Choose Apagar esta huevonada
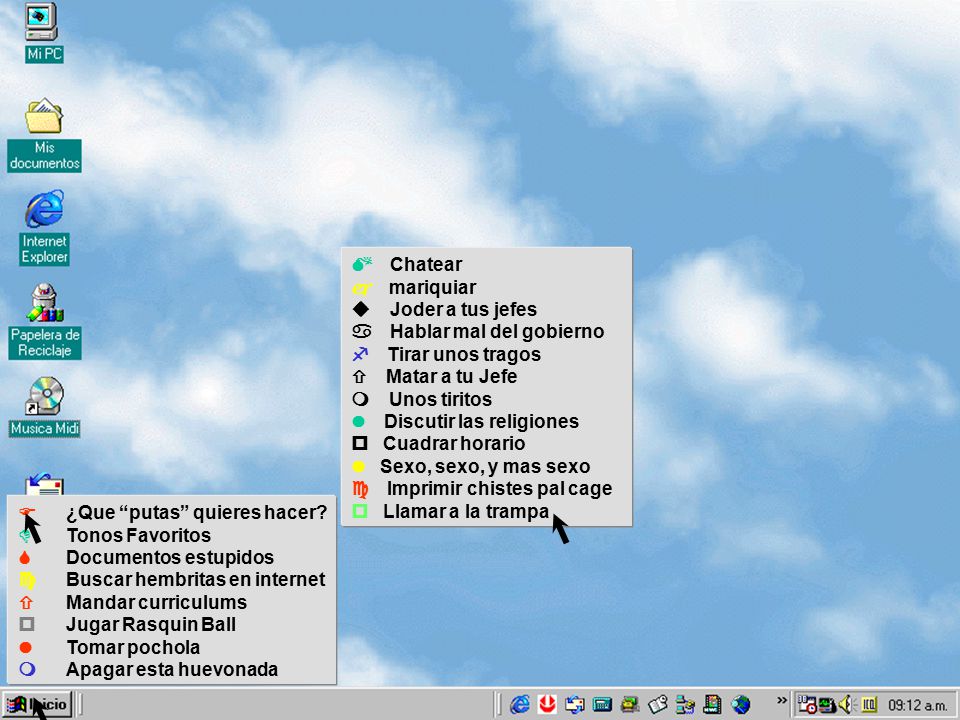 click(x=171, y=669)
